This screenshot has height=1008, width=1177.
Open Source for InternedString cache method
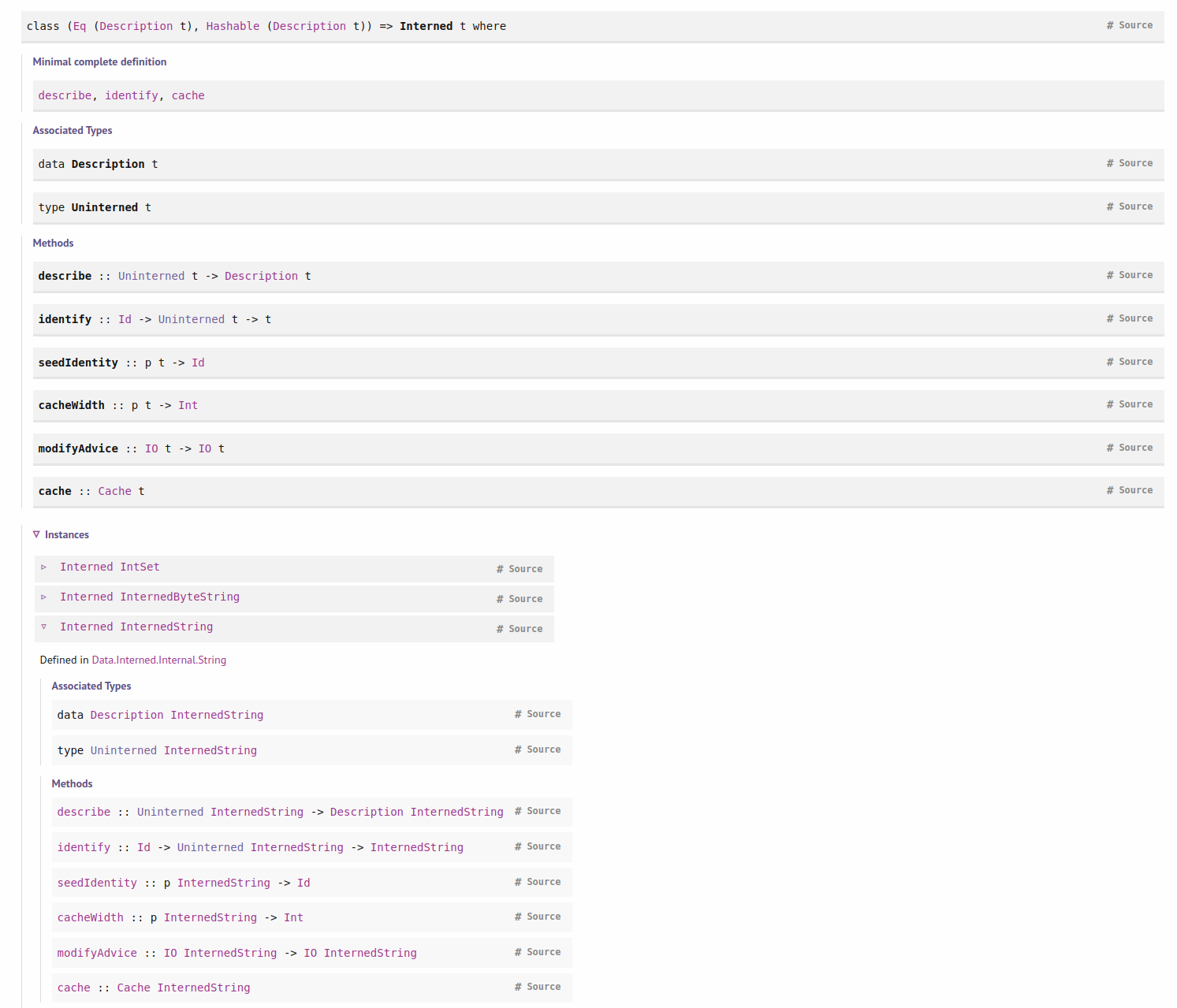[x=543, y=987]
